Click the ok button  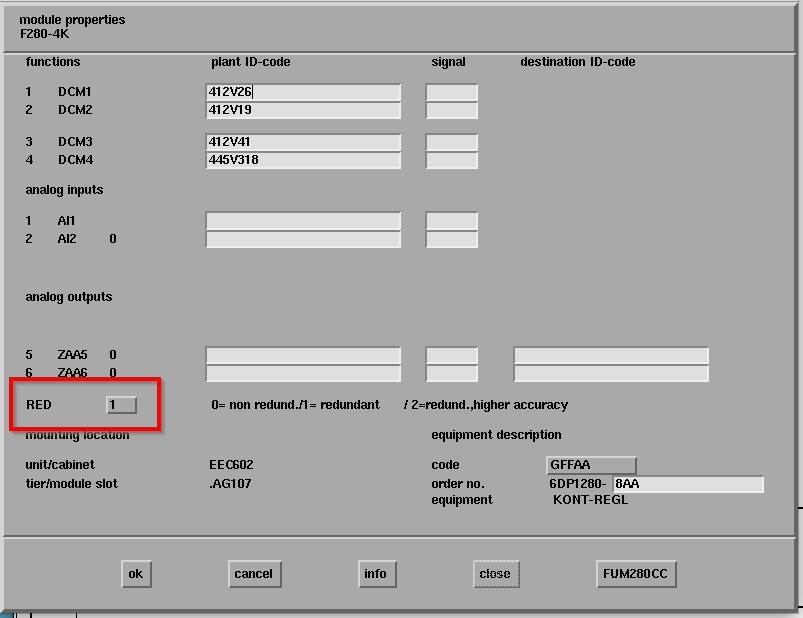[x=135, y=573]
